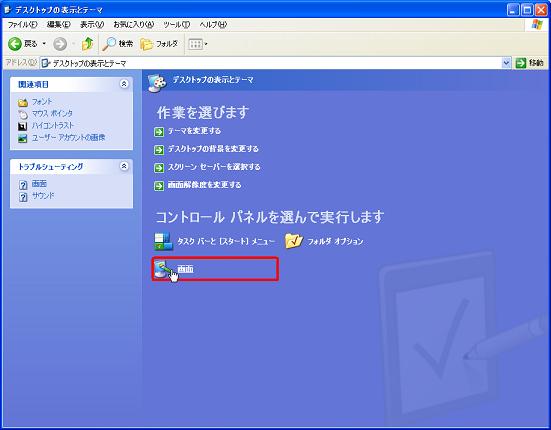
Task: Click the ハイコントラスト icon
Action: coord(22,126)
